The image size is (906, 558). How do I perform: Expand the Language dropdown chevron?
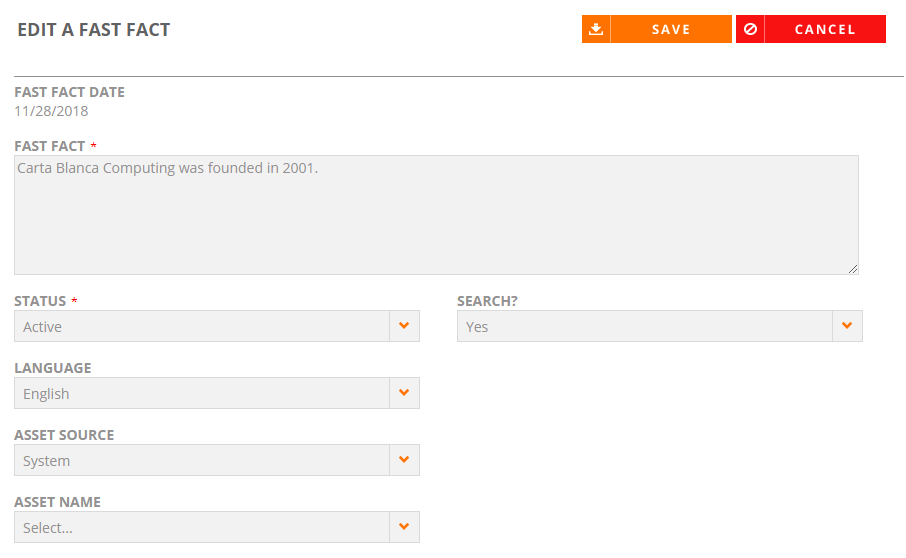[x=404, y=393]
